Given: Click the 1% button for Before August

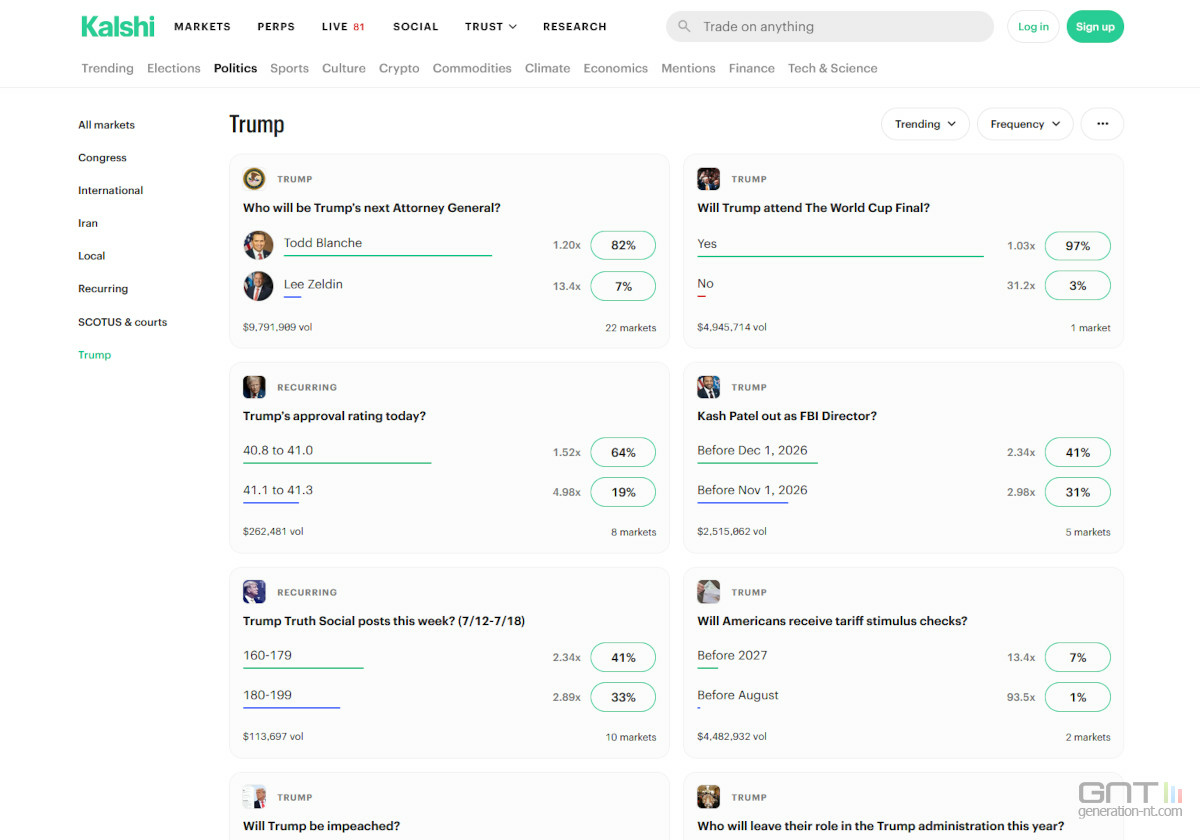Looking at the screenshot, I should coord(1077,697).
